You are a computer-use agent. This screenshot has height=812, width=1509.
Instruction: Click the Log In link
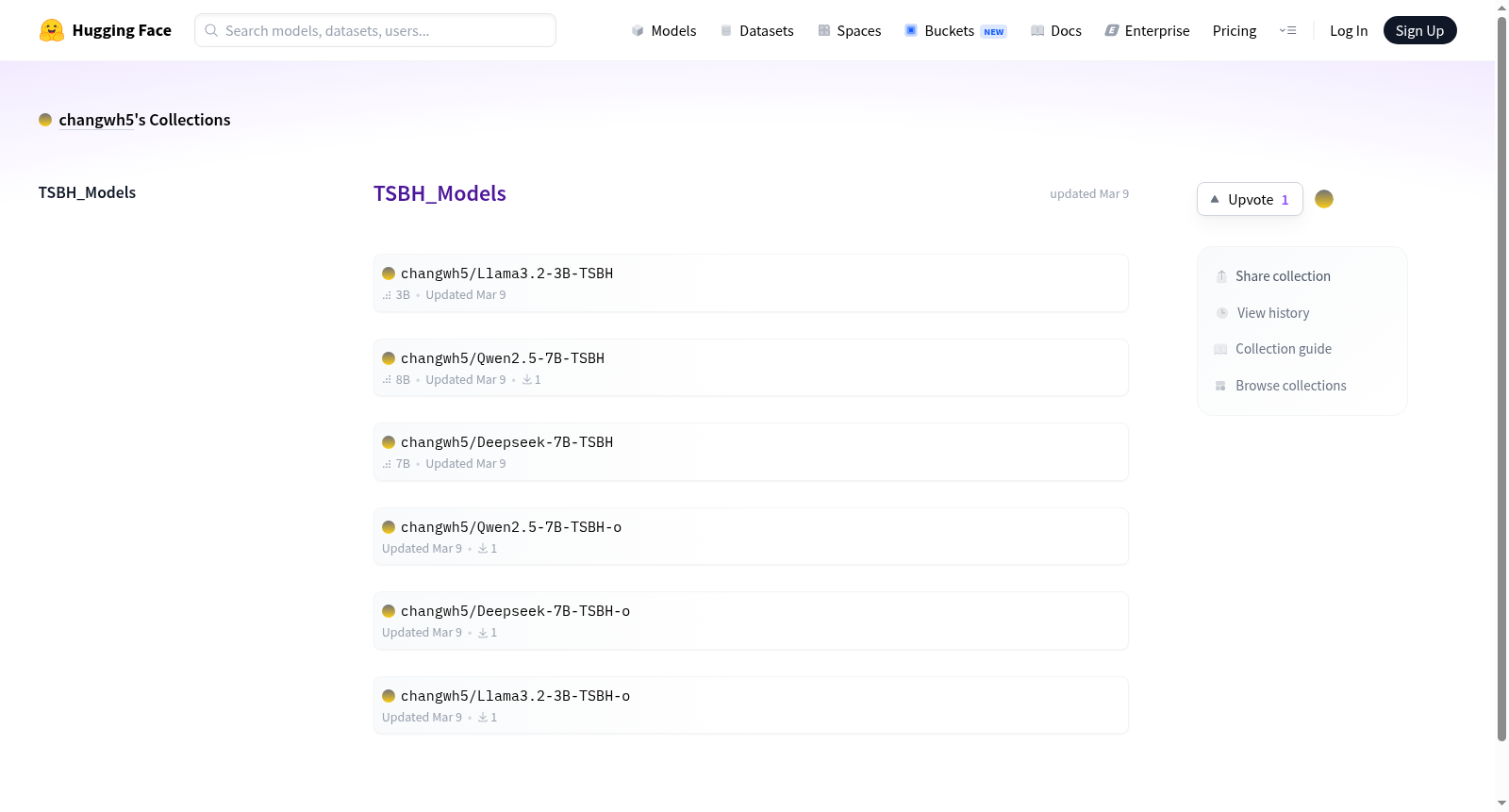[1349, 30]
